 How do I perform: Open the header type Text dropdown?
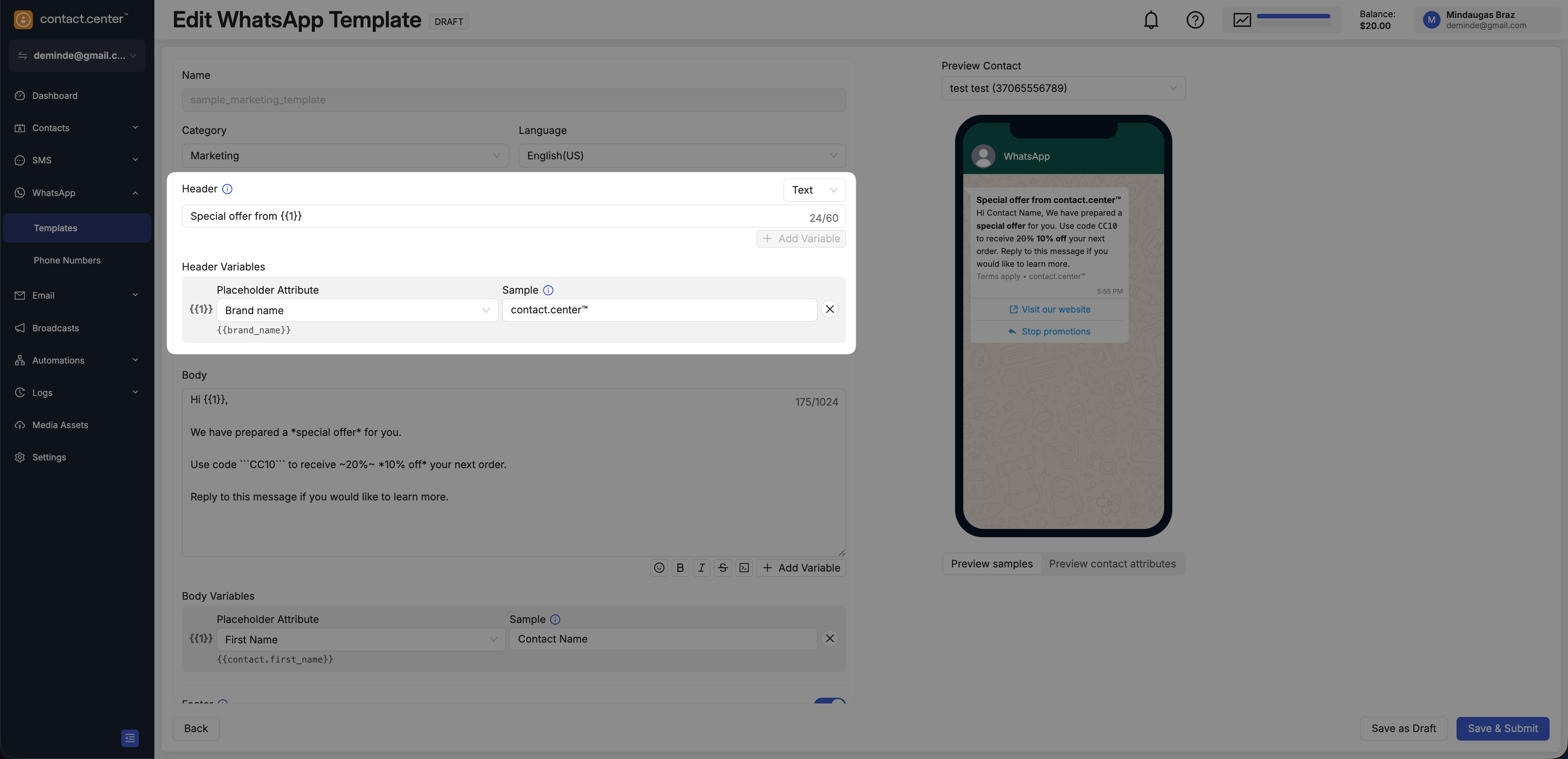click(x=814, y=190)
